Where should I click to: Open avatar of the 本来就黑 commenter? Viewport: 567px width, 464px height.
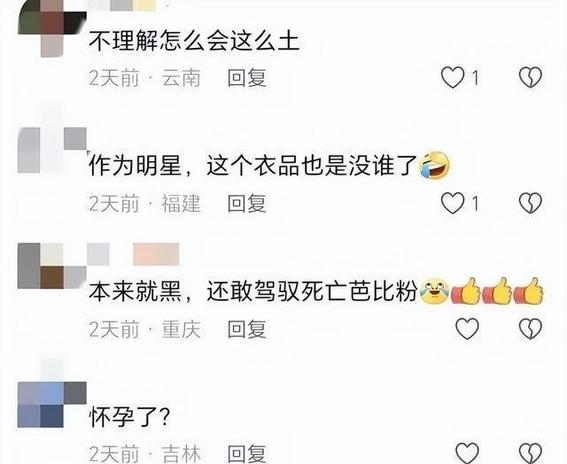(x=52, y=266)
